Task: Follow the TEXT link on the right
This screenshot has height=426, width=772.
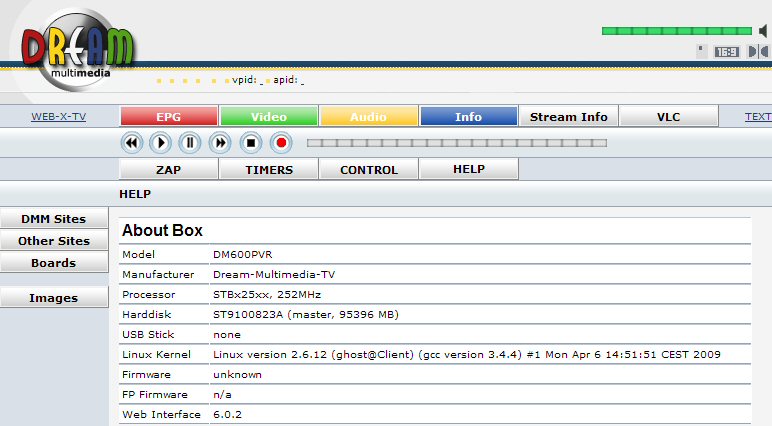Action: (758, 117)
